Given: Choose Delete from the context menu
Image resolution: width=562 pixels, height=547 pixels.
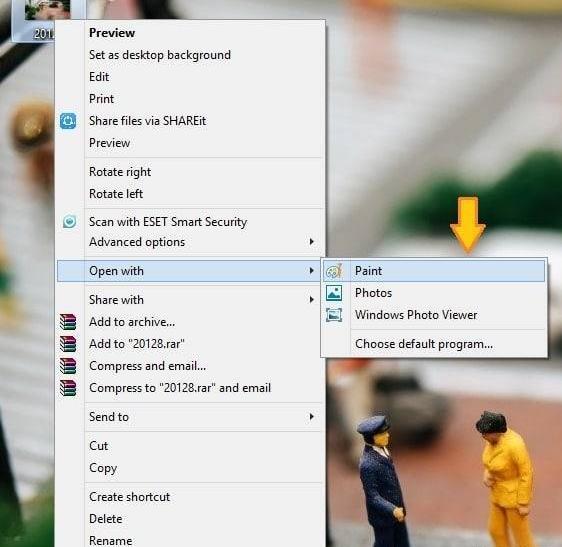Looking at the screenshot, I should 190,519.
